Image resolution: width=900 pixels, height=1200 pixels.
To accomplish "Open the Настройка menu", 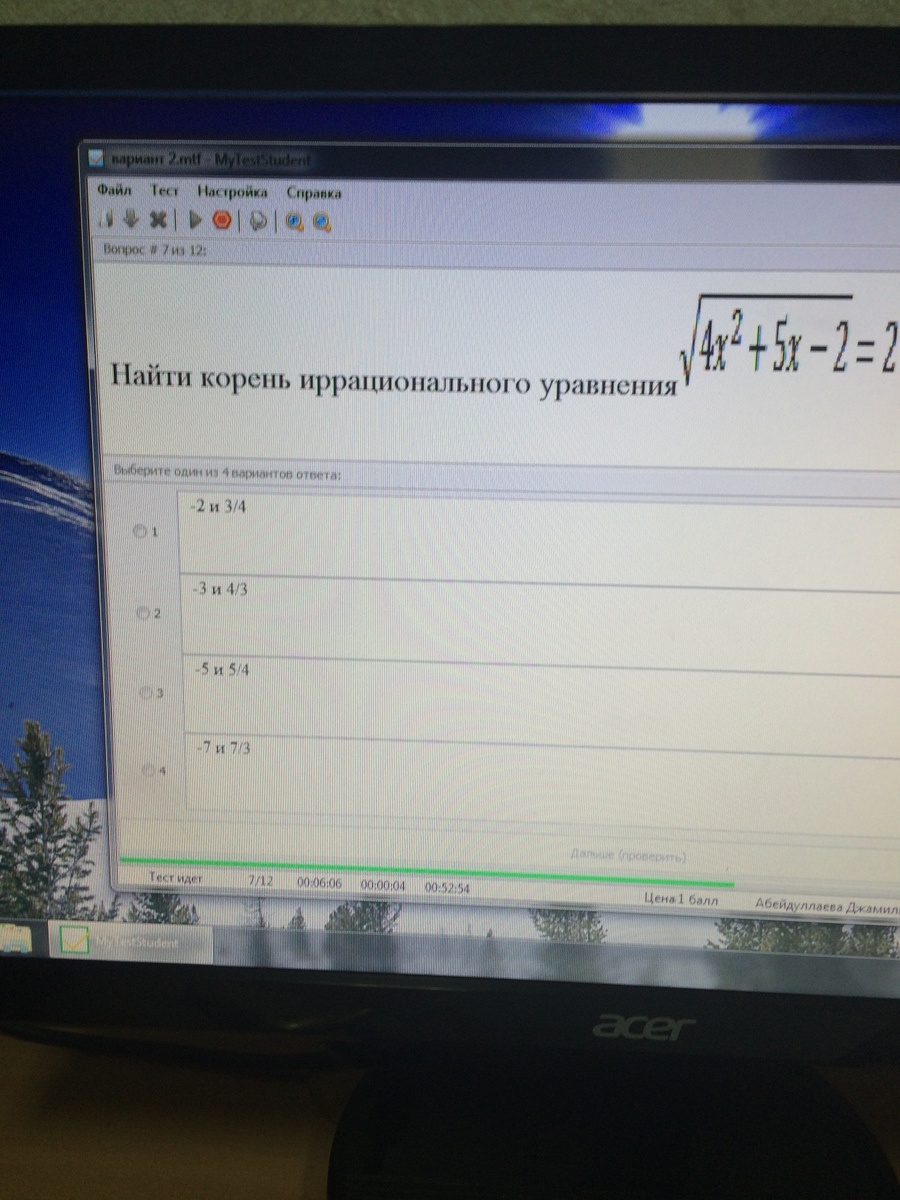I will click(x=232, y=192).
